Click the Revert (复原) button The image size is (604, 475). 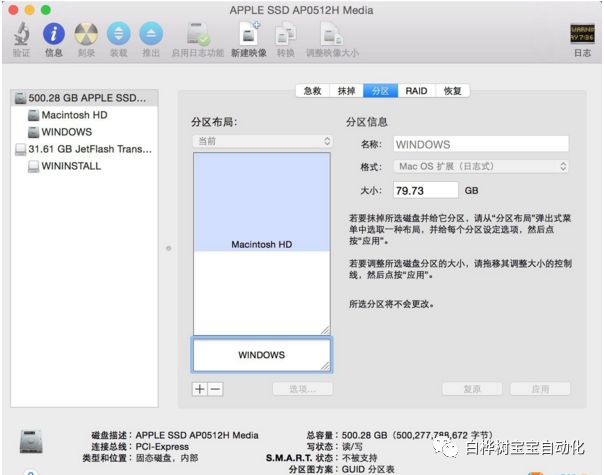click(472, 389)
